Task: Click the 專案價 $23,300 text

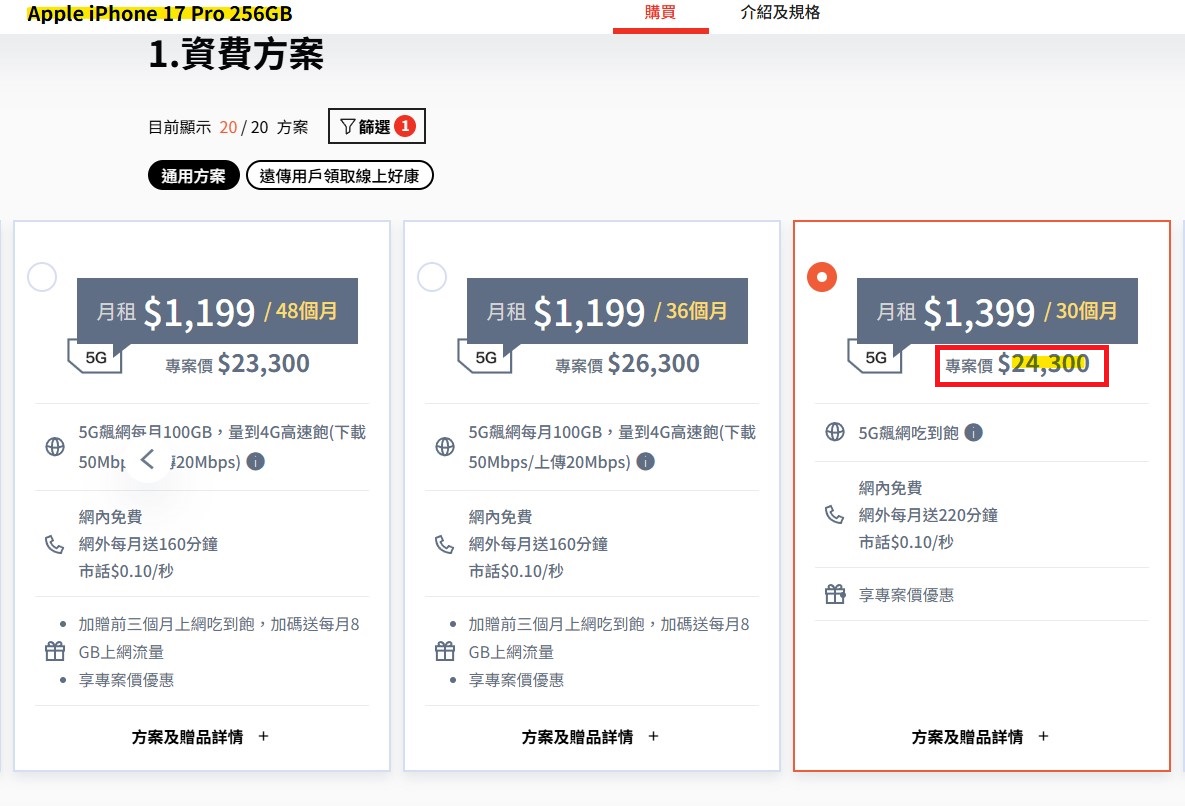Action: (x=237, y=364)
